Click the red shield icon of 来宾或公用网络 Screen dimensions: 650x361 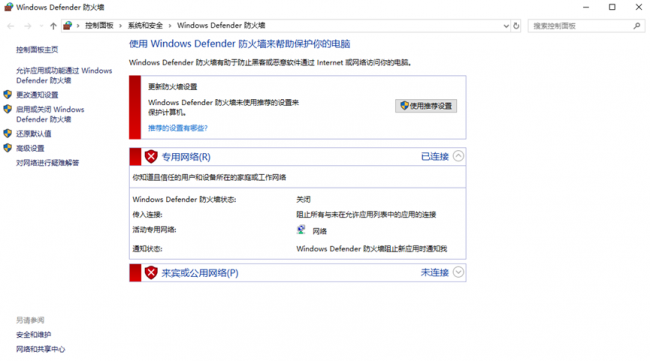click(151, 273)
